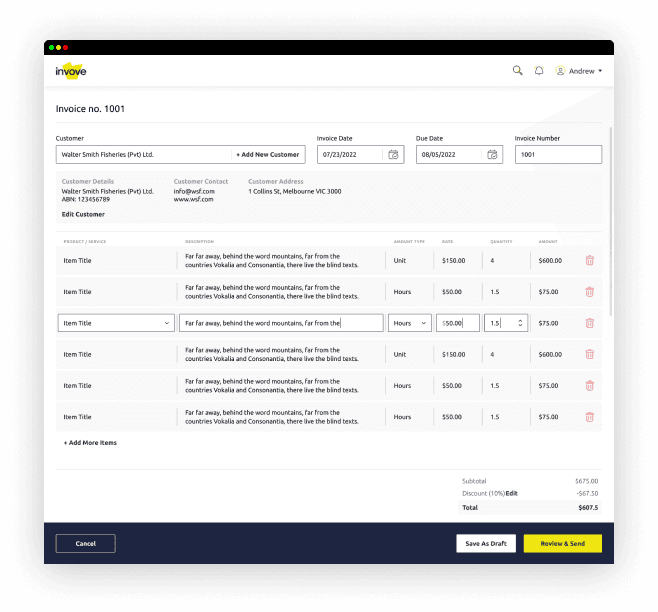This screenshot has width=658, height=612.
Task: Click the Edit Customer link
Action: pyautogui.click(x=83, y=214)
